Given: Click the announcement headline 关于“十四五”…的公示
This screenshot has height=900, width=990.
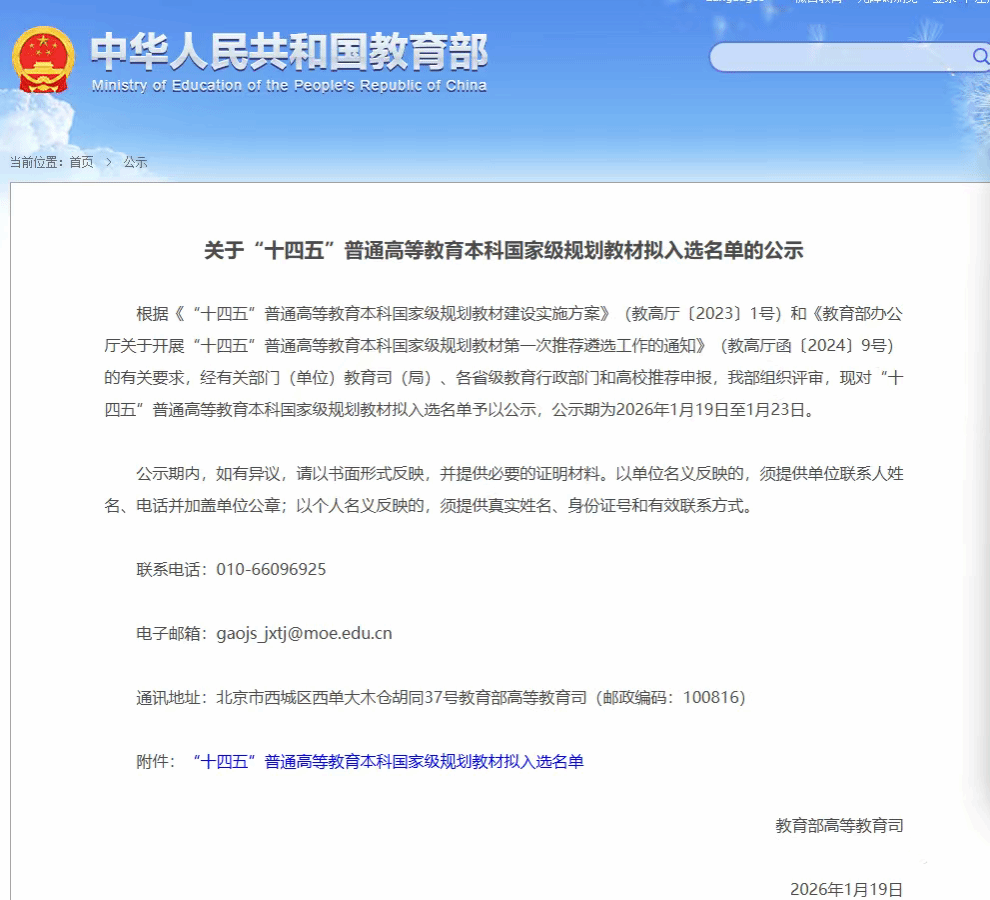Looking at the screenshot, I should (504, 251).
